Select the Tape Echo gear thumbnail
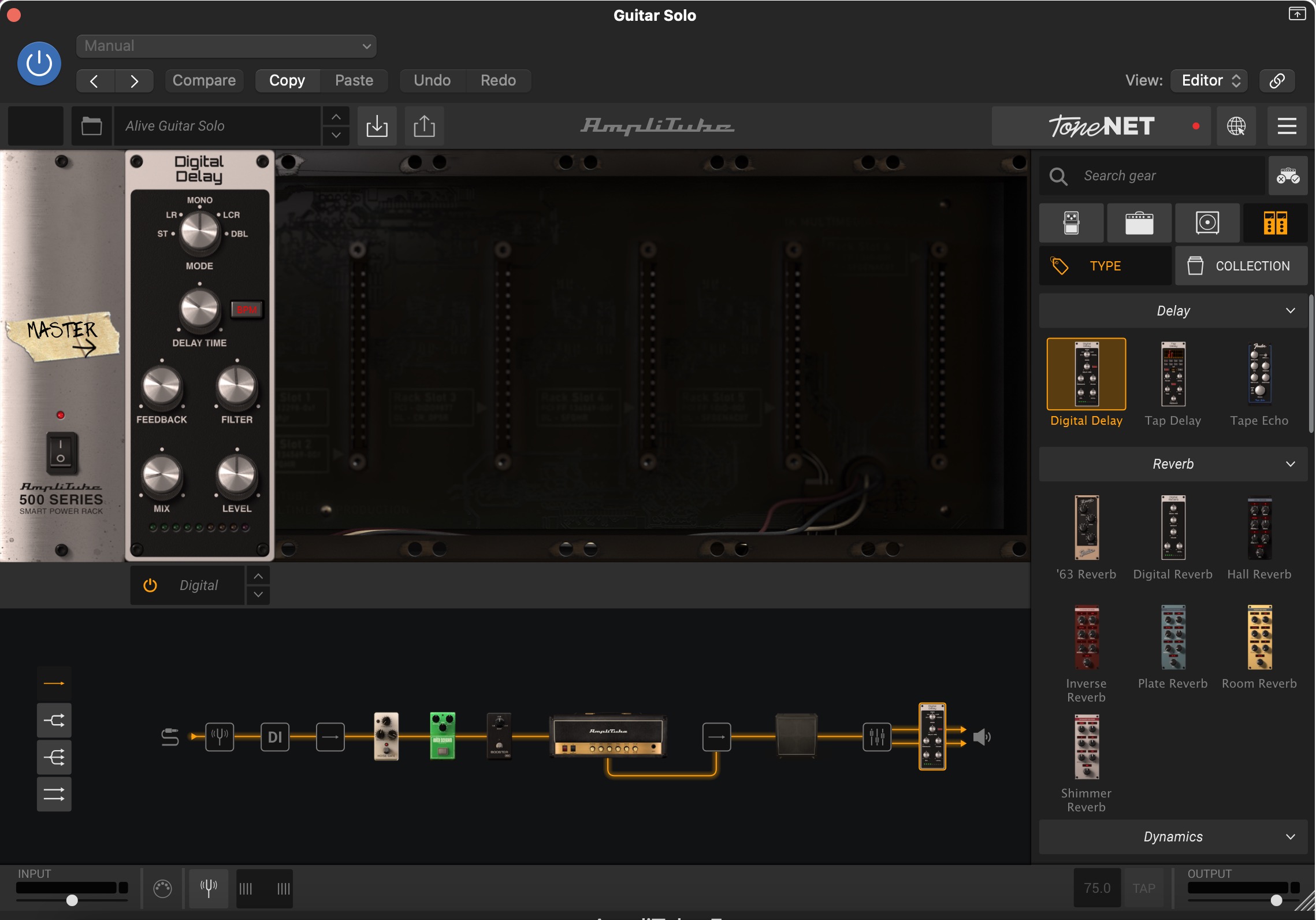The image size is (1316, 920). 1259,374
